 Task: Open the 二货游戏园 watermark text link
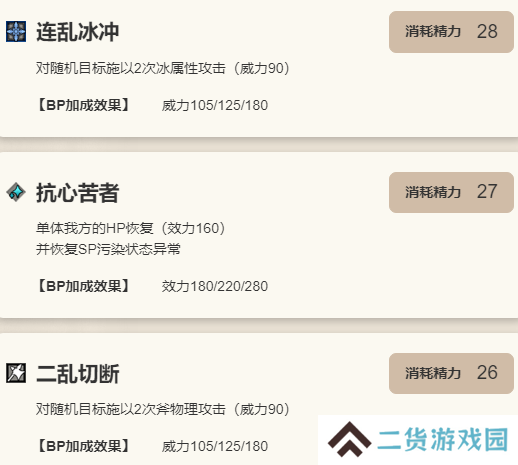(x=443, y=440)
